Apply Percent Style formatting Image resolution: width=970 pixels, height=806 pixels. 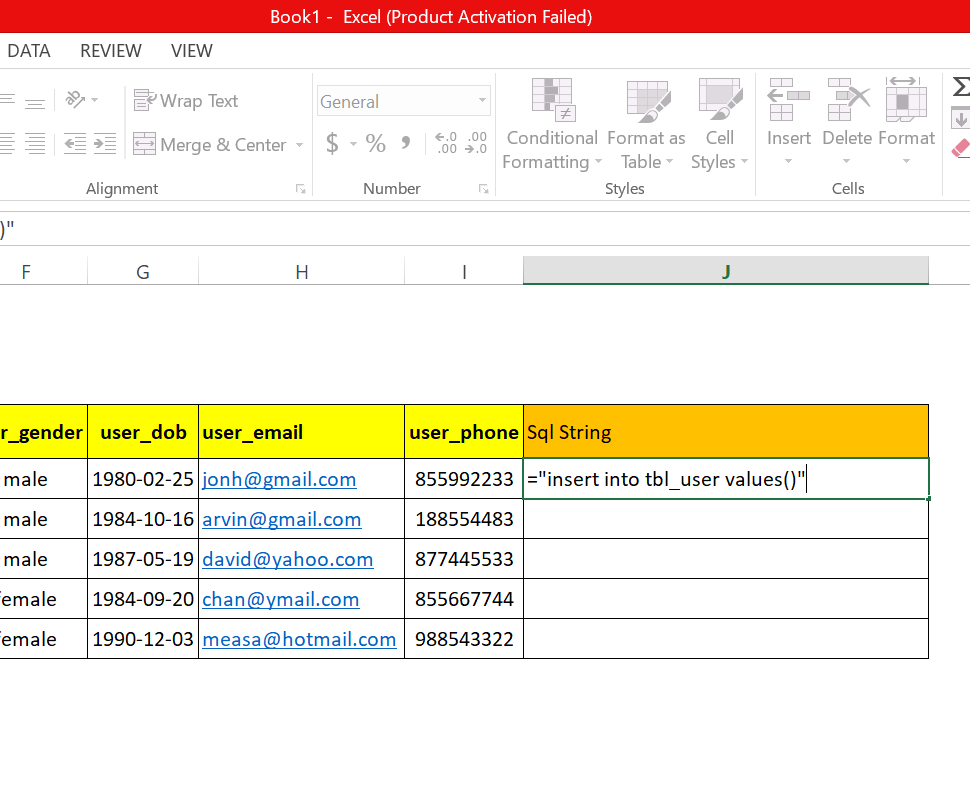pos(376,144)
